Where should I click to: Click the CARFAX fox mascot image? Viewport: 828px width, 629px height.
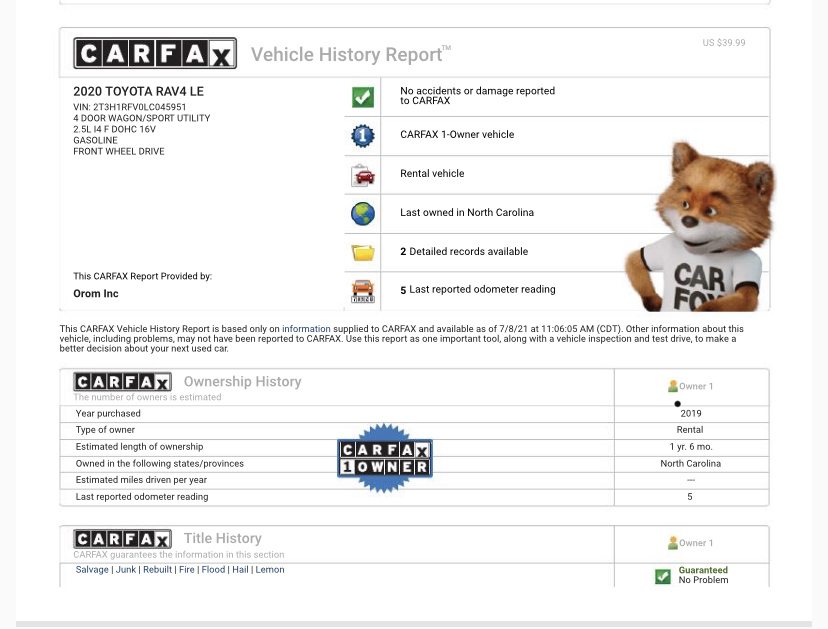(x=699, y=227)
